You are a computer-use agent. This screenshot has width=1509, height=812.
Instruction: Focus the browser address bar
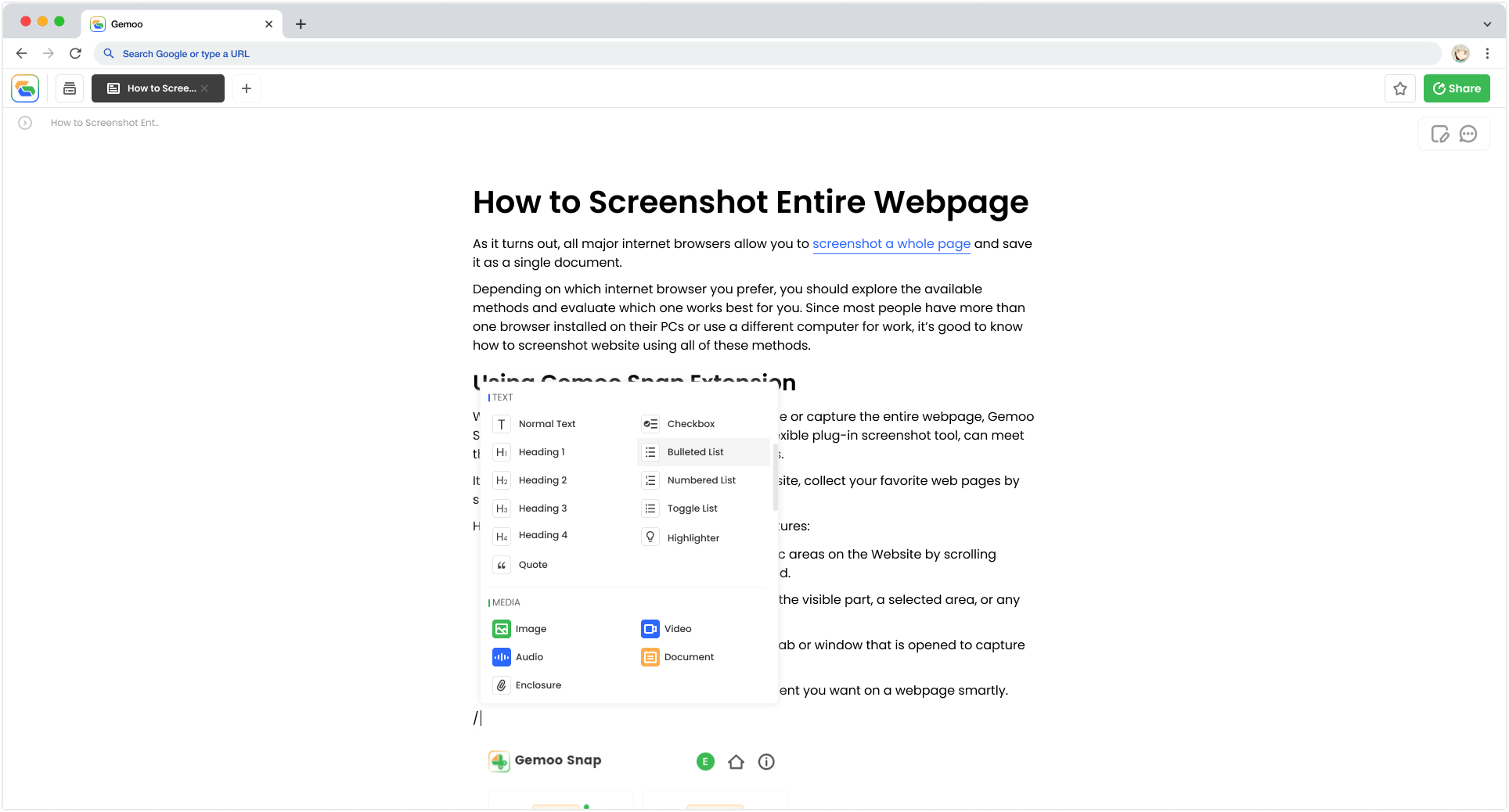coord(767,53)
